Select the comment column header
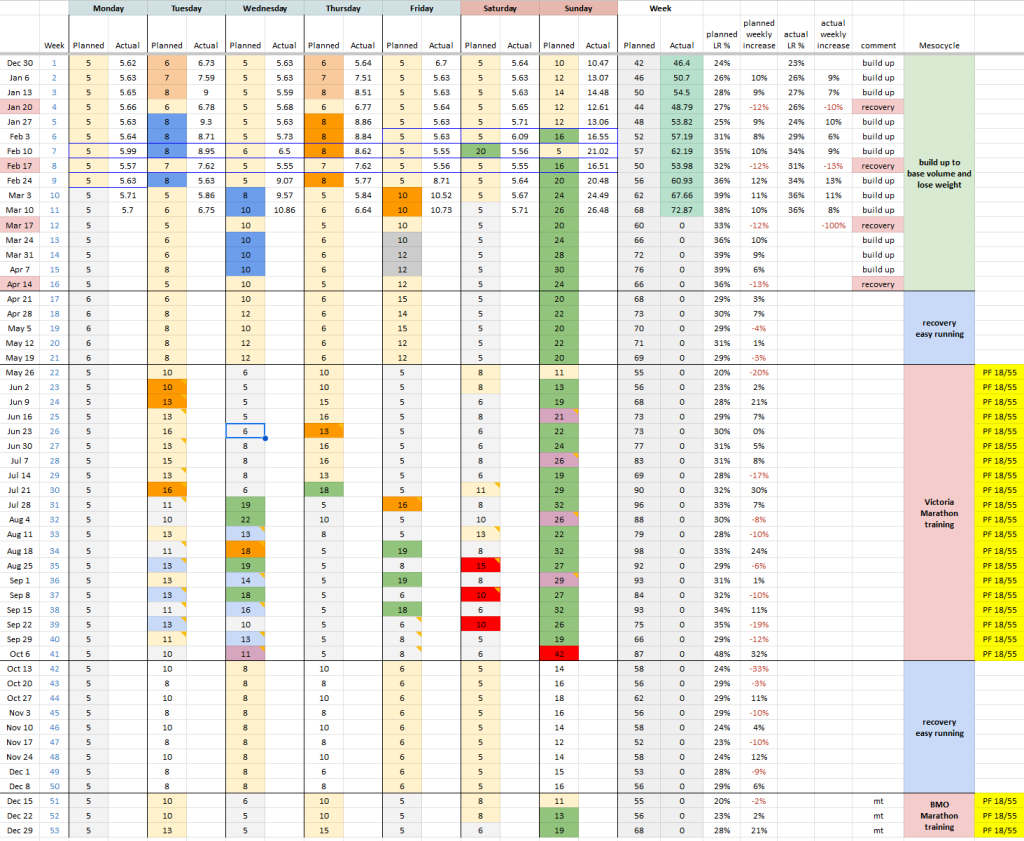Image resolution: width=1024 pixels, height=841 pixels. [x=878, y=45]
